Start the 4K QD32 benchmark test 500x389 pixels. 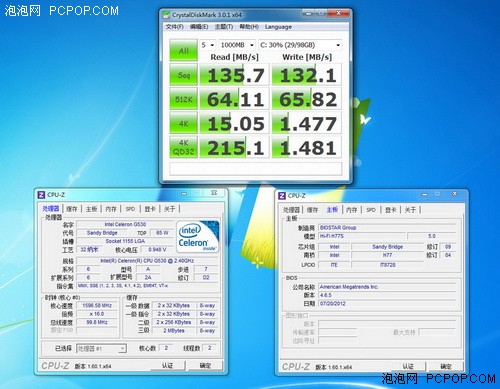[183, 147]
